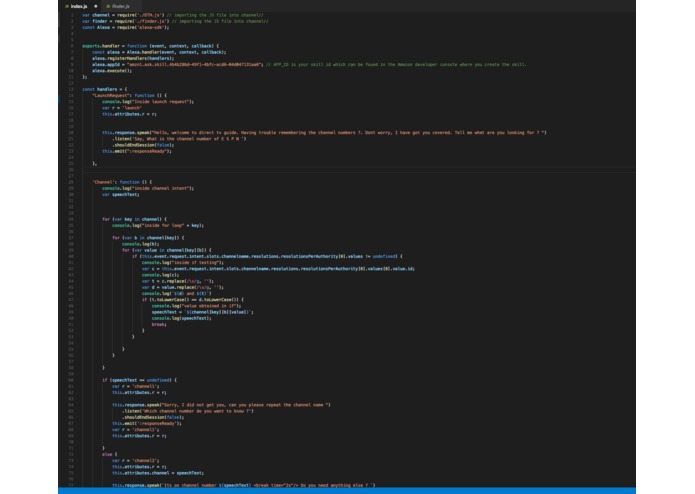Viewport: 695px width, 494px height.
Task: Click 'exports.handler = function' declaration line
Action: [x=151, y=46]
